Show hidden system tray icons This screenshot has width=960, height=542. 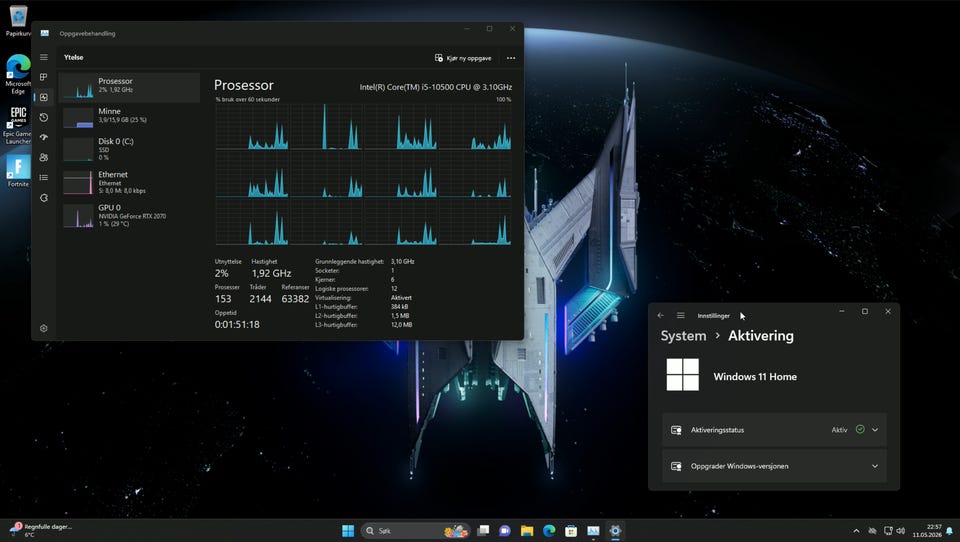pos(856,531)
